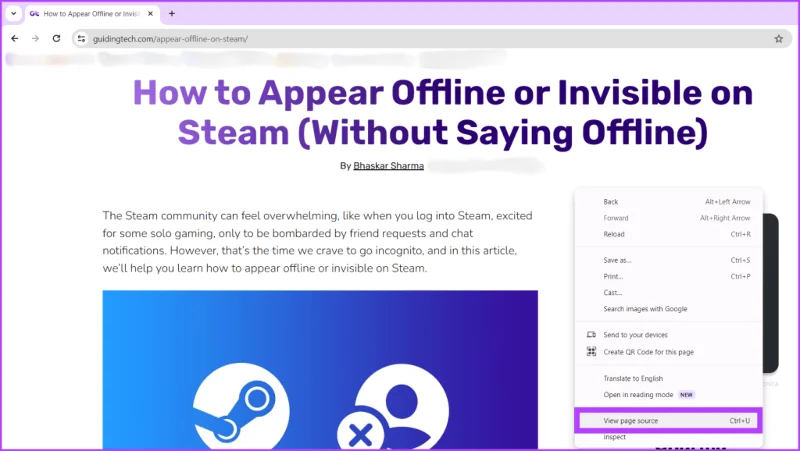Image resolution: width=800 pixels, height=451 pixels.
Task: Expand the tab search dropdown arrow
Action: click(14, 14)
